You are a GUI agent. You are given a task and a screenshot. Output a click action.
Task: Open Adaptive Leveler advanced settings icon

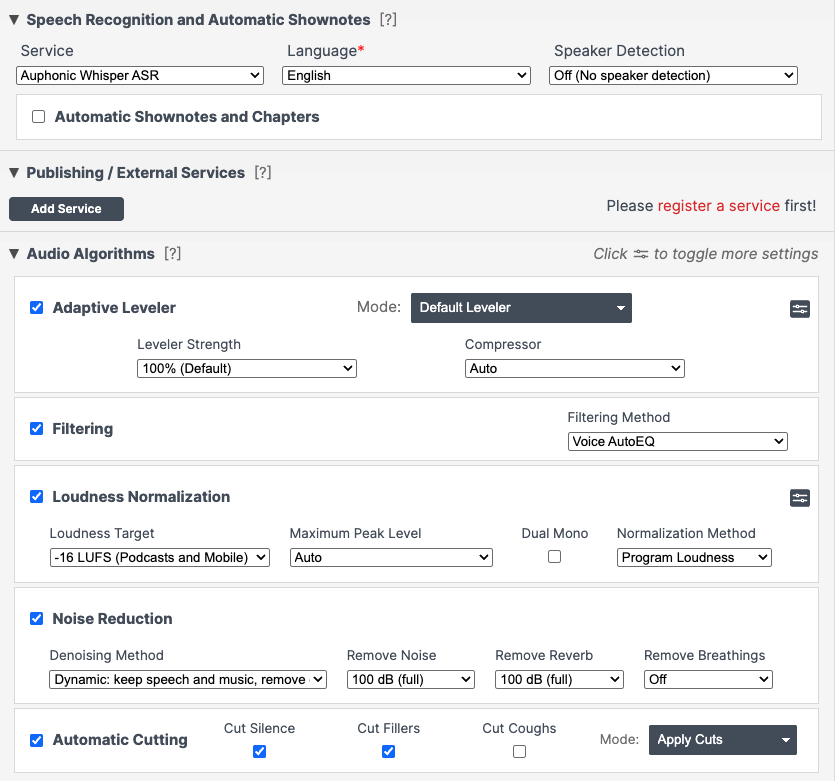[799, 308]
